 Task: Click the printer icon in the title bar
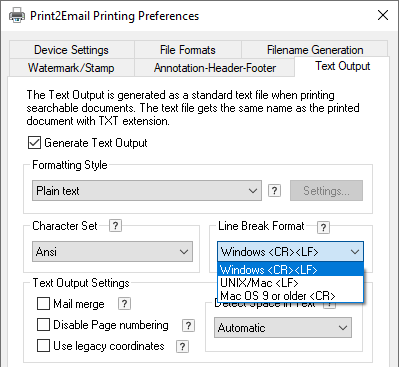click(x=17, y=16)
